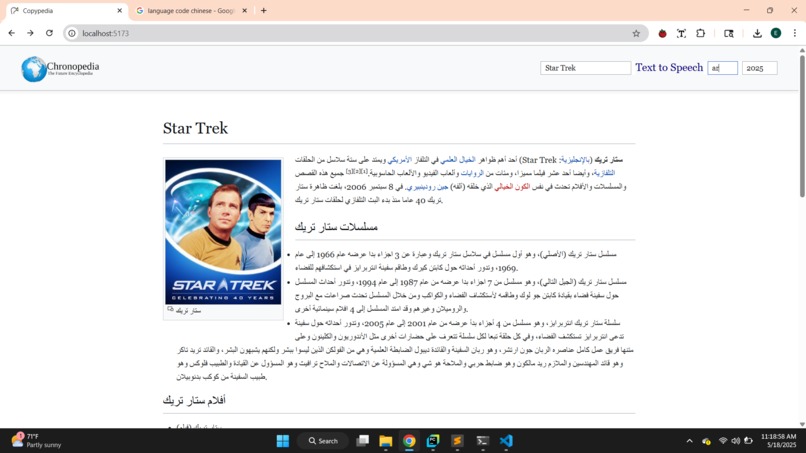The height and width of the screenshot is (453, 806).
Task: Show hidden system tray icons
Action: [689, 441]
